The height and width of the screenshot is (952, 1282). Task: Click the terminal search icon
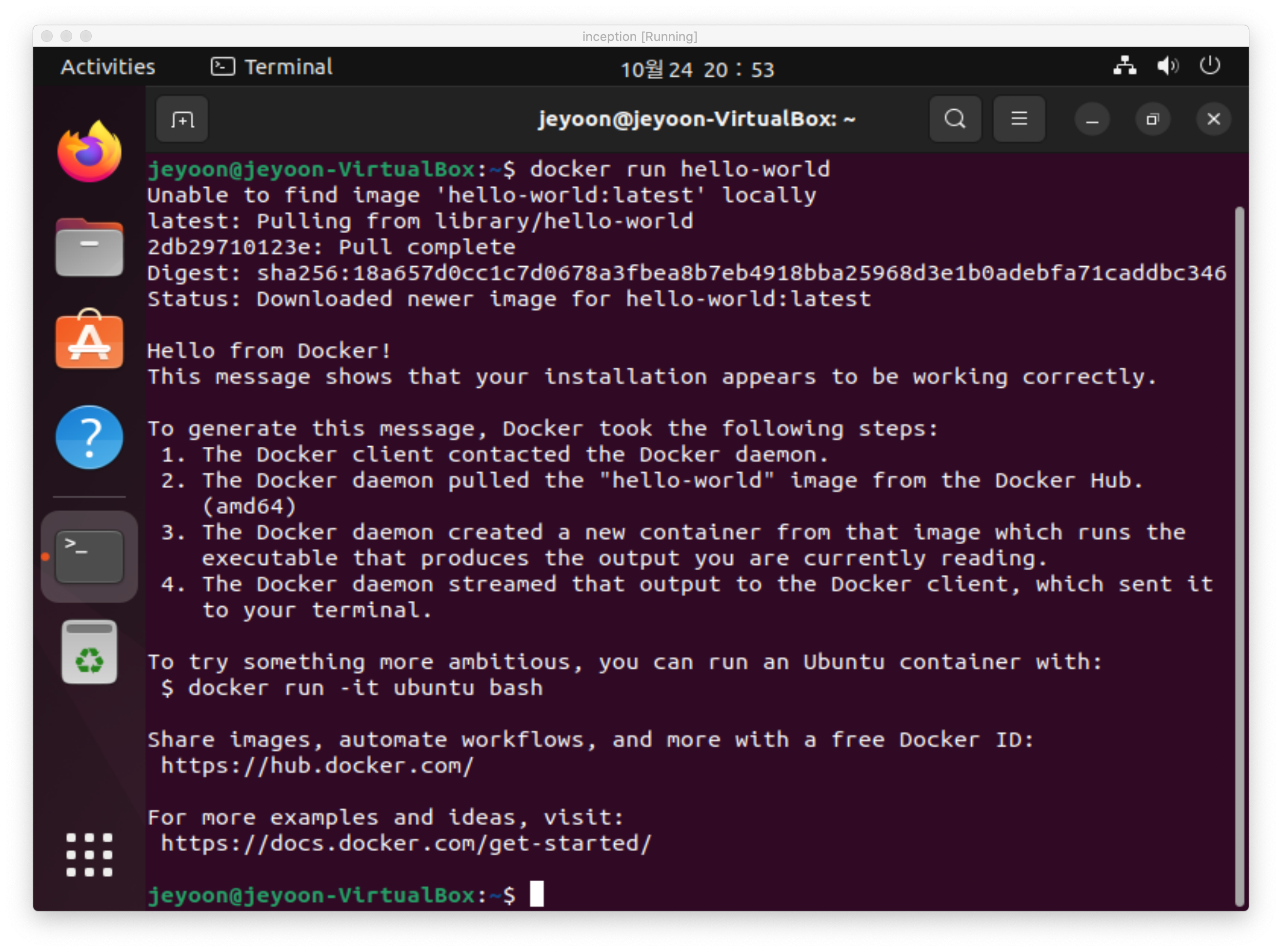955,119
